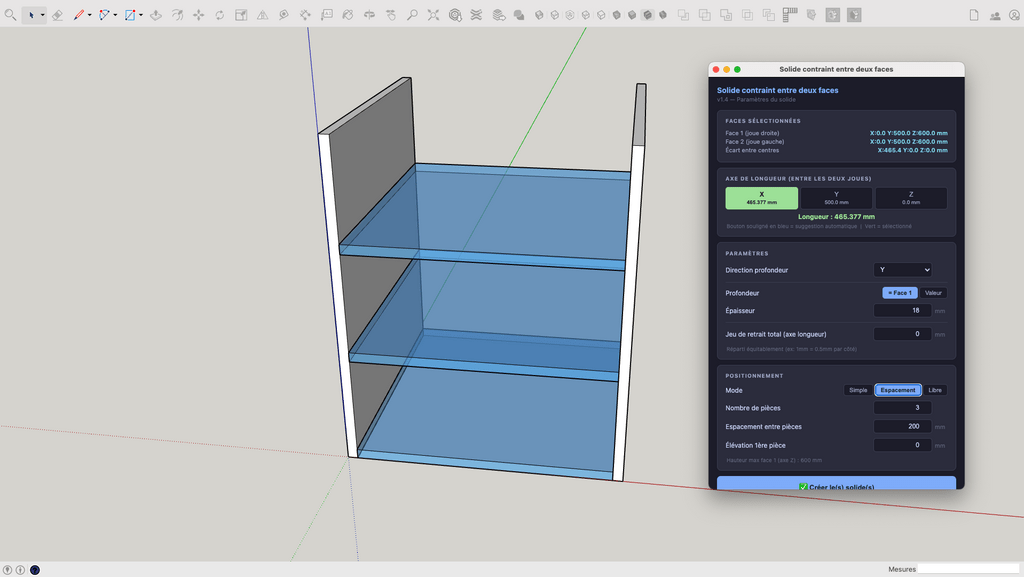Select the = Face 1 depth button
This screenshot has width=1024, height=577.
(x=899, y=293)
